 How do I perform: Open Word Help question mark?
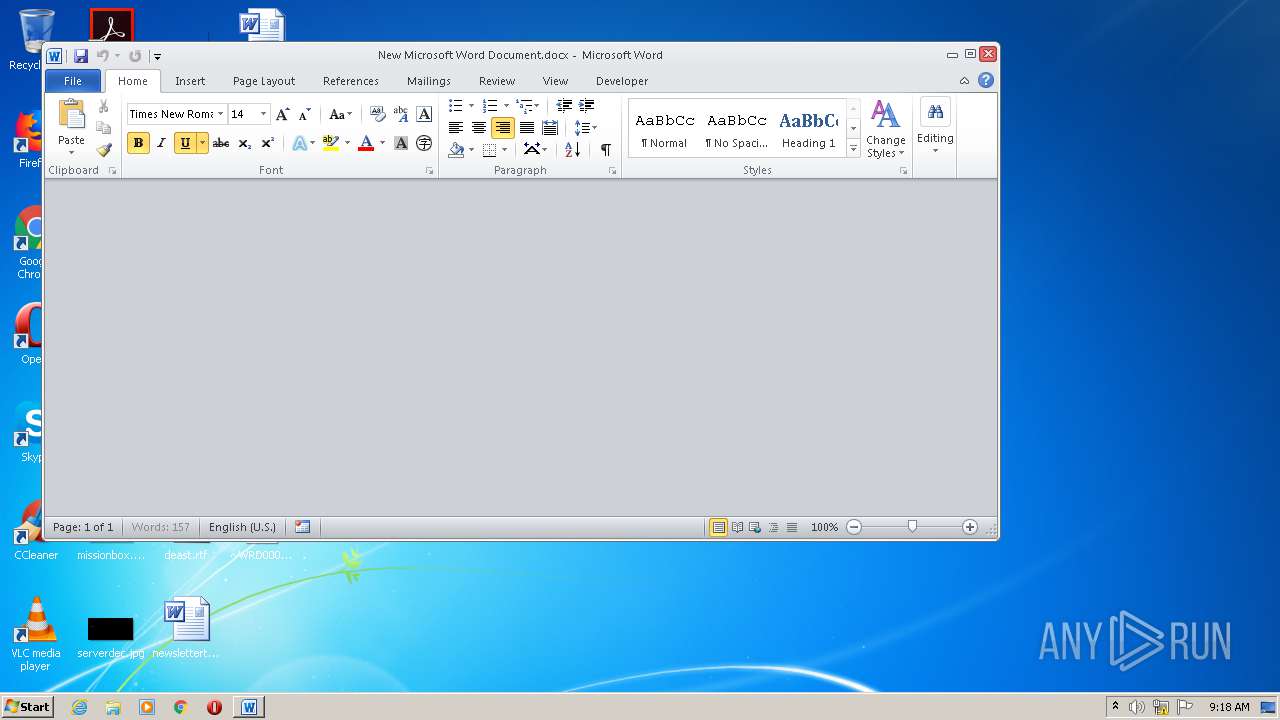point(986,80)
